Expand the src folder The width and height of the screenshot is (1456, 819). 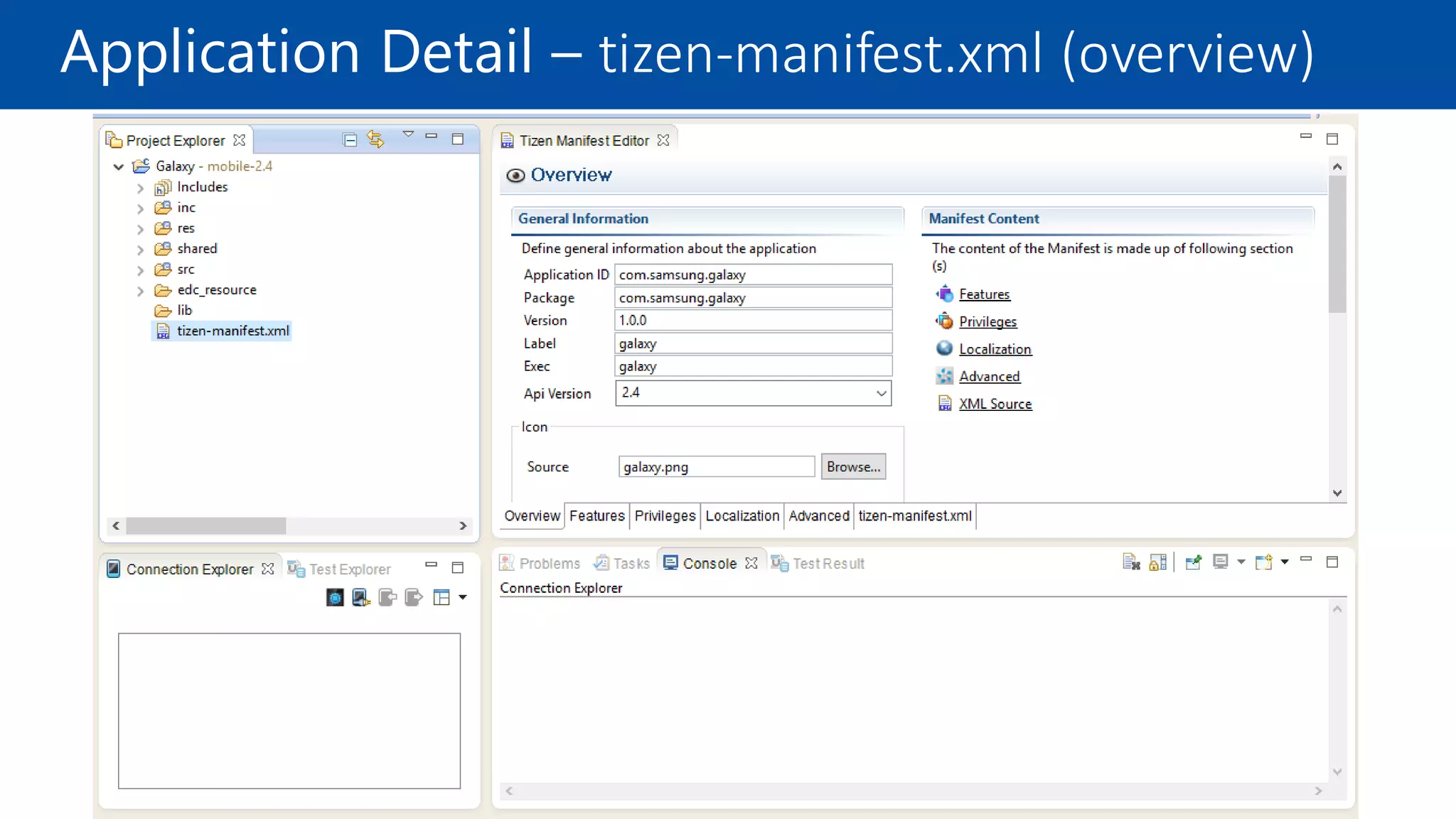click(140, 271)
